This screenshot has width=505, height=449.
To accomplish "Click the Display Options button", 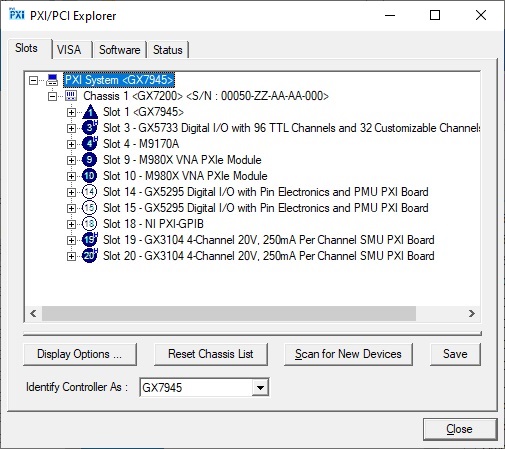I will [80, 354].
